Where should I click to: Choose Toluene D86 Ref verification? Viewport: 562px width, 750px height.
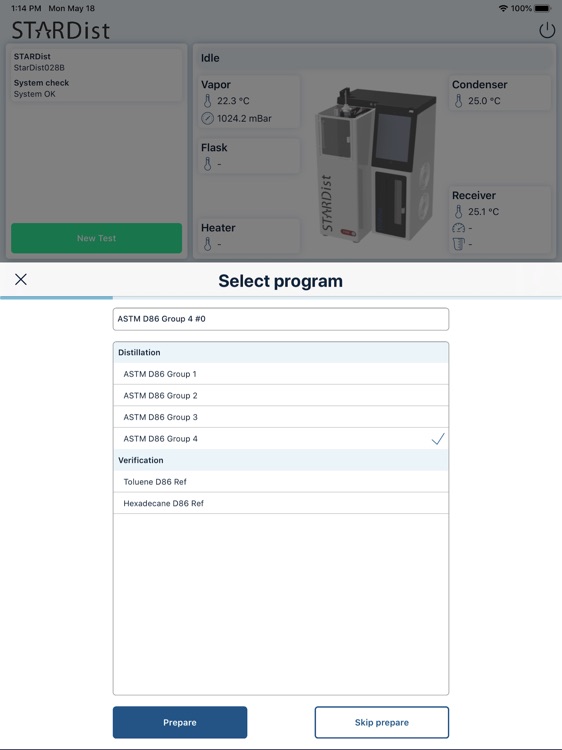click(x=281, y=482)
